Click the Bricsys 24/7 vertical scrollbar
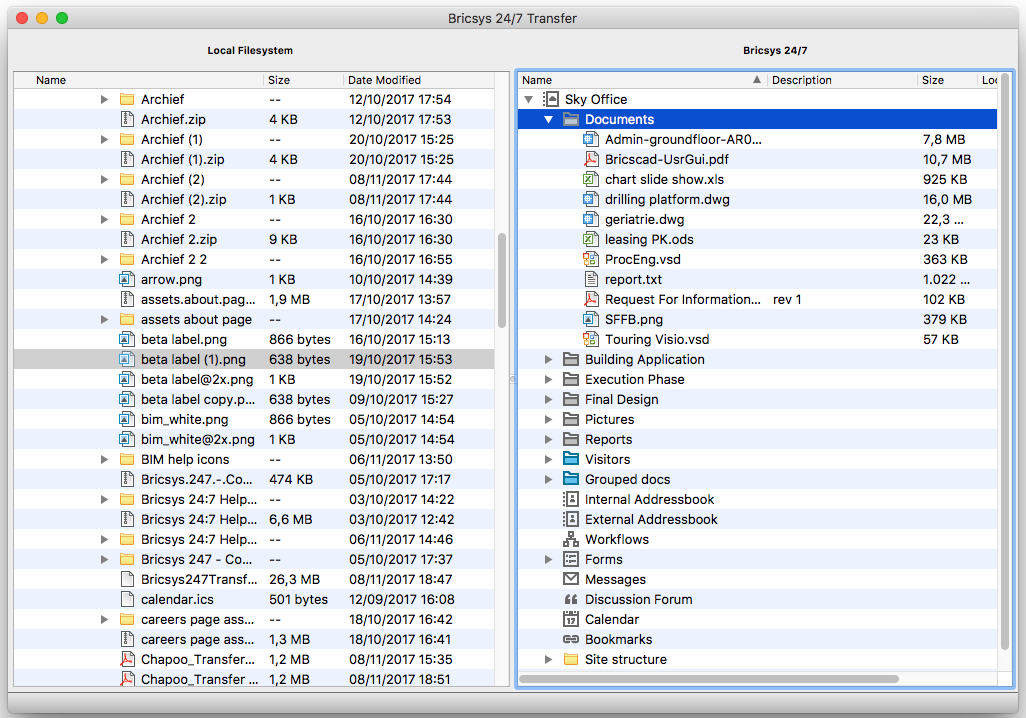The width and height of the screenshot is (1026, 718). coord(1005,361)
